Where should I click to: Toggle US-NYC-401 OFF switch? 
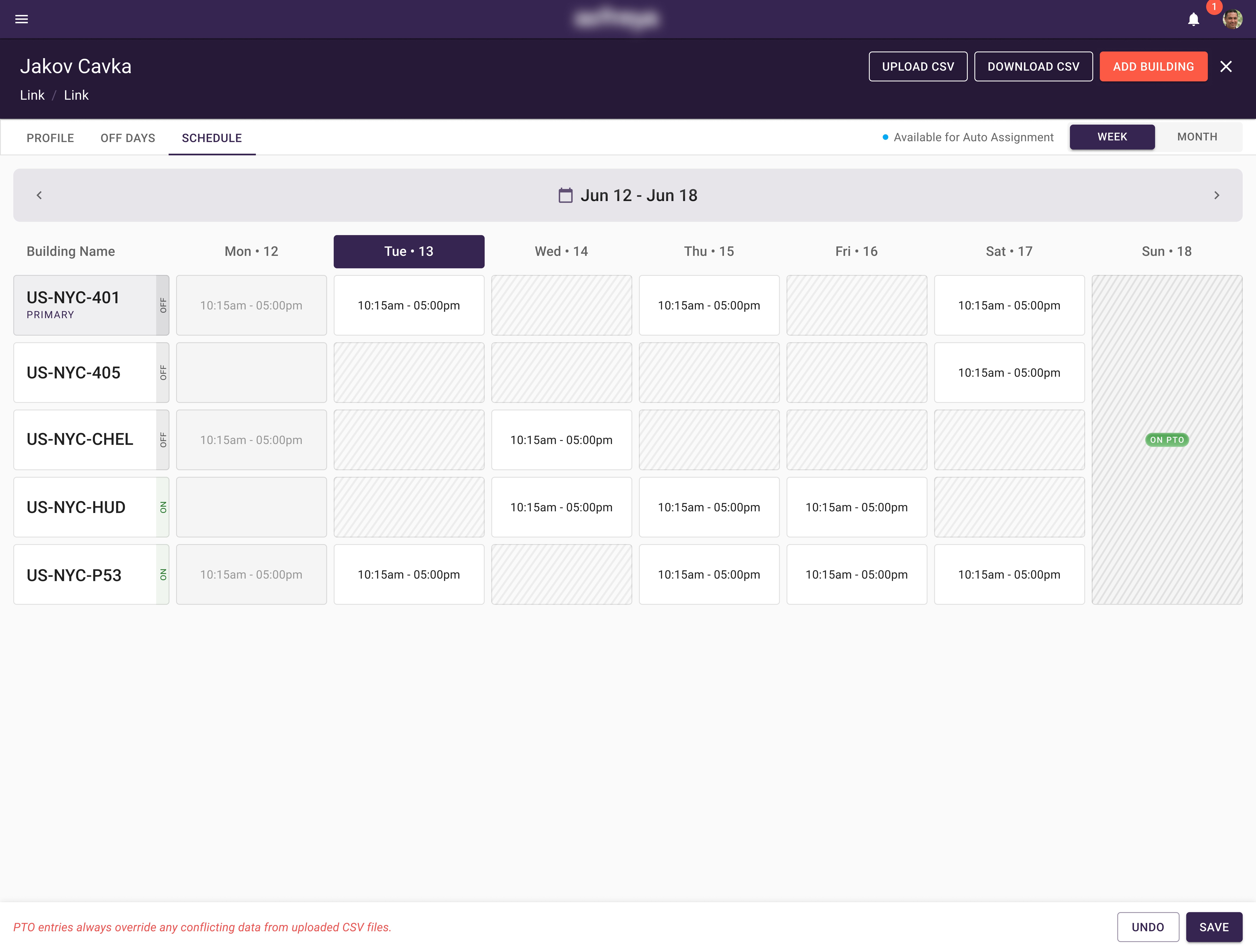click(x=163, y=305)
